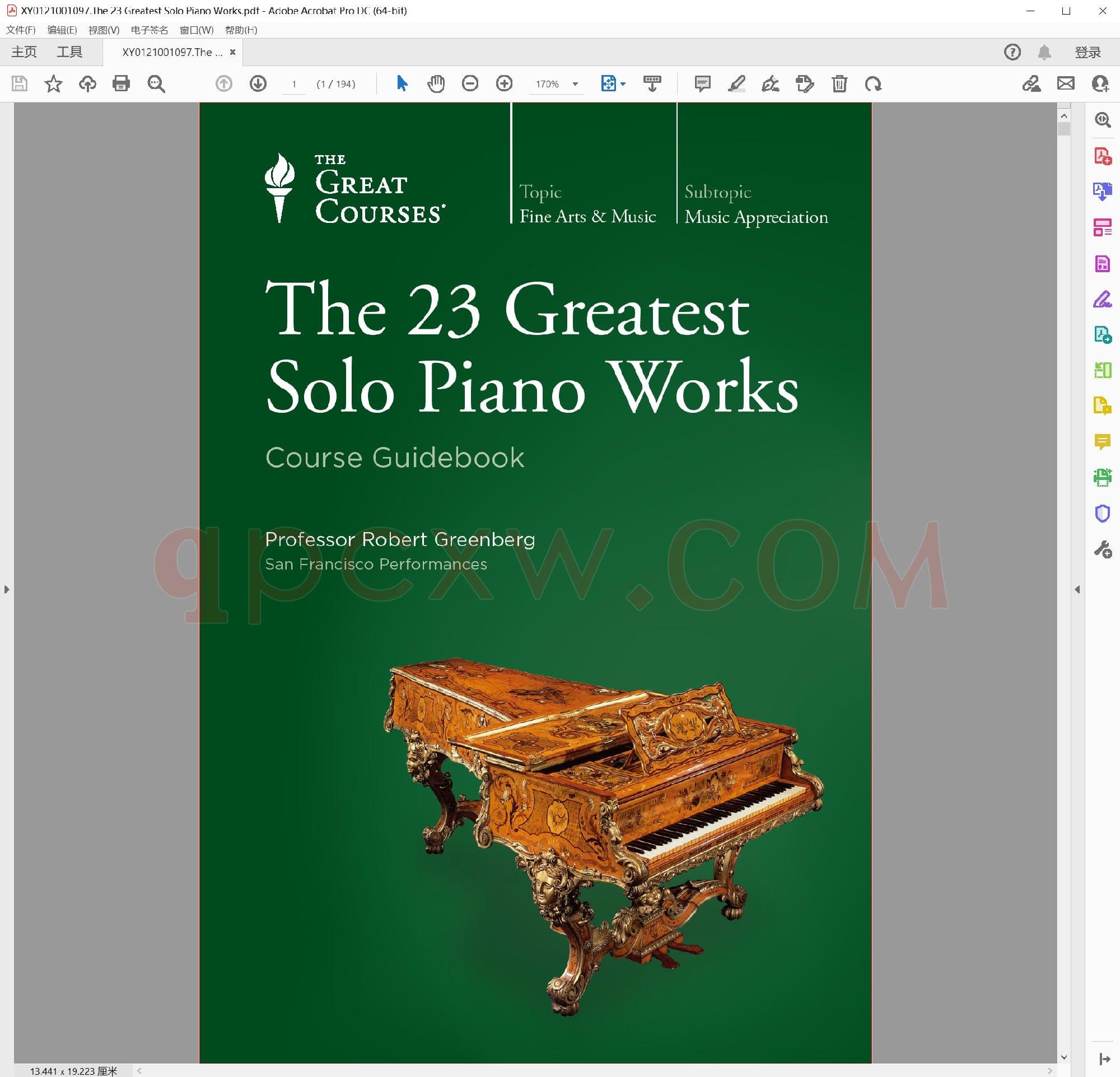Viewport: 1120px width, 1077px height.
Task: Open the 视图(V) menu
Action: click(x=104, y=30)
